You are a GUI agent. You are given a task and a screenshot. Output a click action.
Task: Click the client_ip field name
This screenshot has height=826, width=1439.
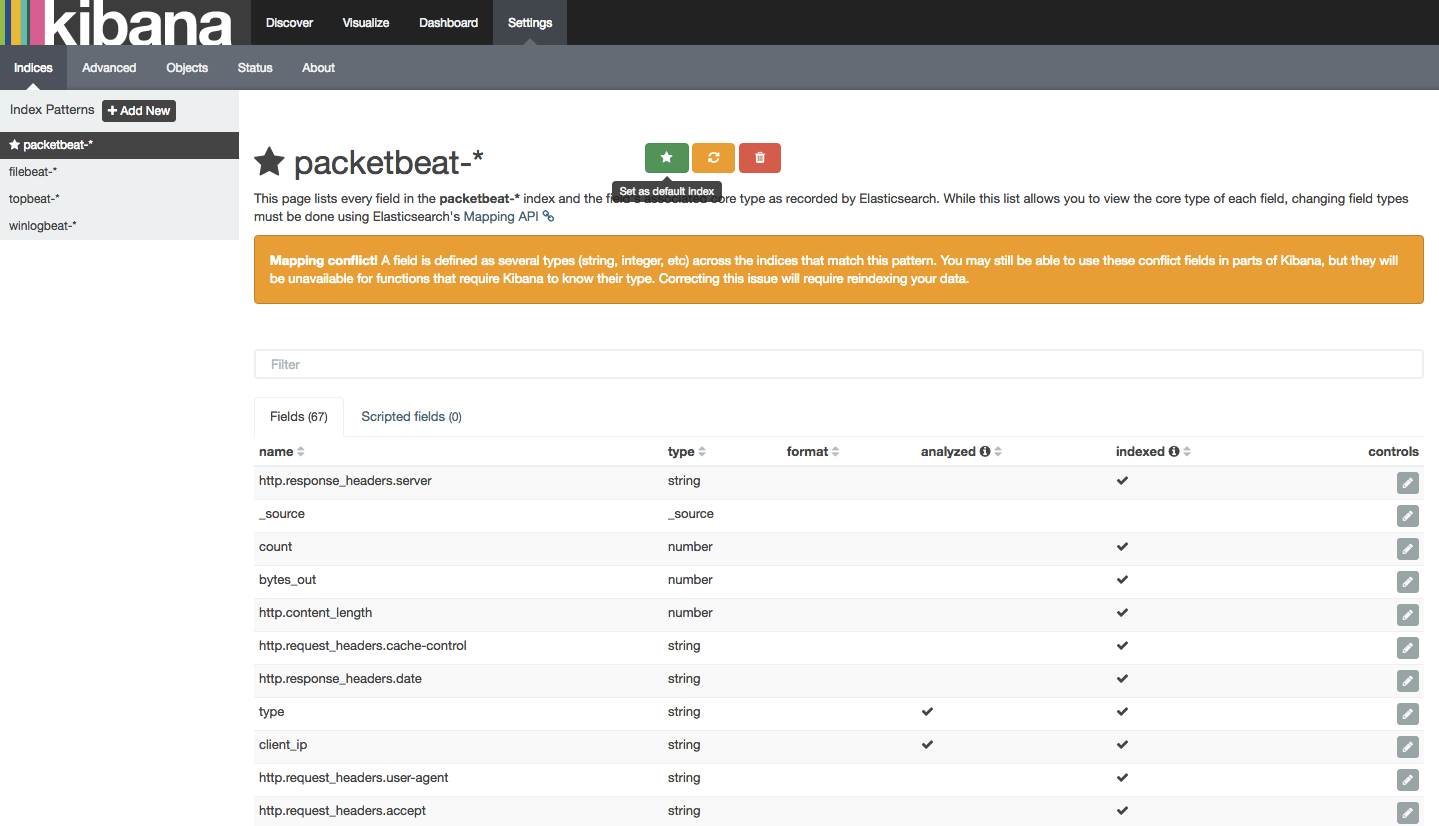click(x=283, y=745)
